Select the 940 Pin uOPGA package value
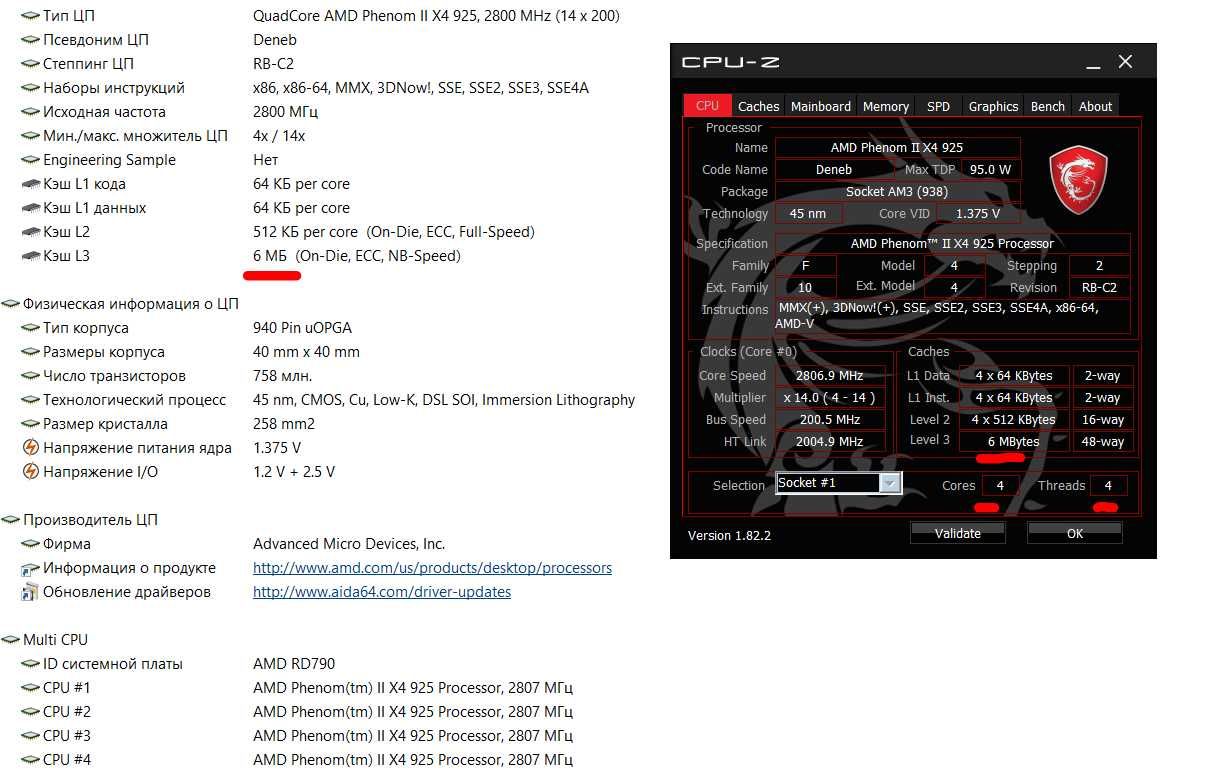The image size is (1229, 776). [x=302, y=328]
